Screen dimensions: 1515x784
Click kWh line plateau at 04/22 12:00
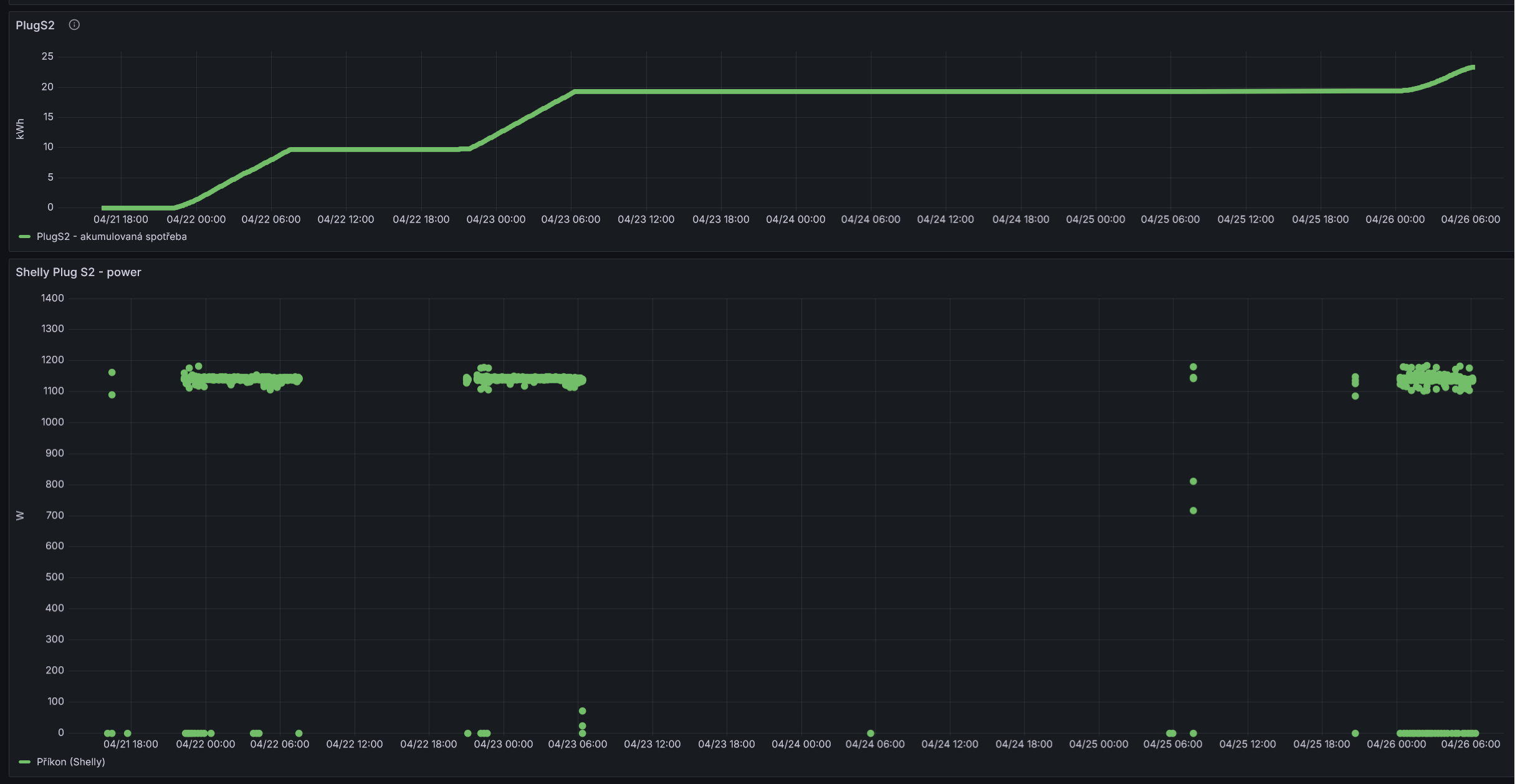(346, 150)
